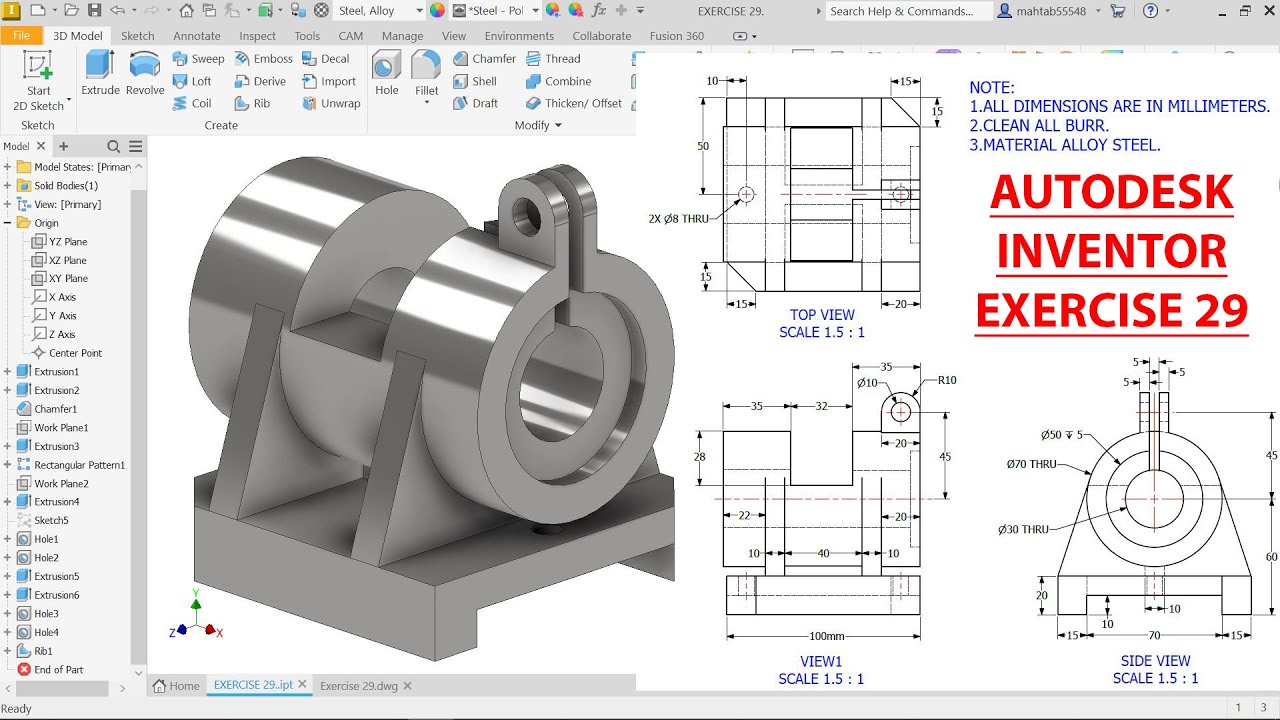1280x720 pixels.
Task: Choose the Loft tool
Action: (x=192, y=81)
